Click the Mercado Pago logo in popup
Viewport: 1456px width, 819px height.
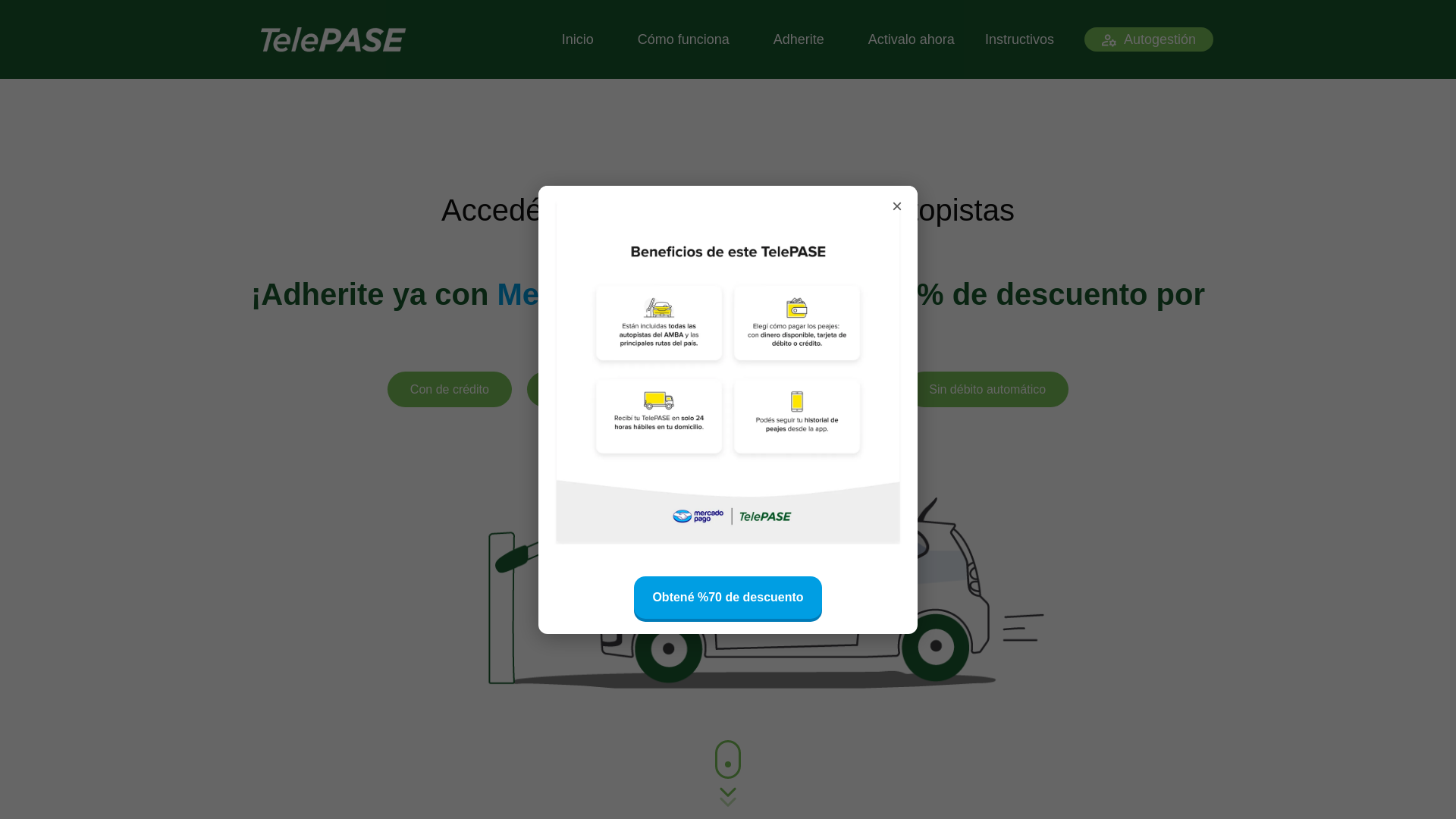click(698, 516)
